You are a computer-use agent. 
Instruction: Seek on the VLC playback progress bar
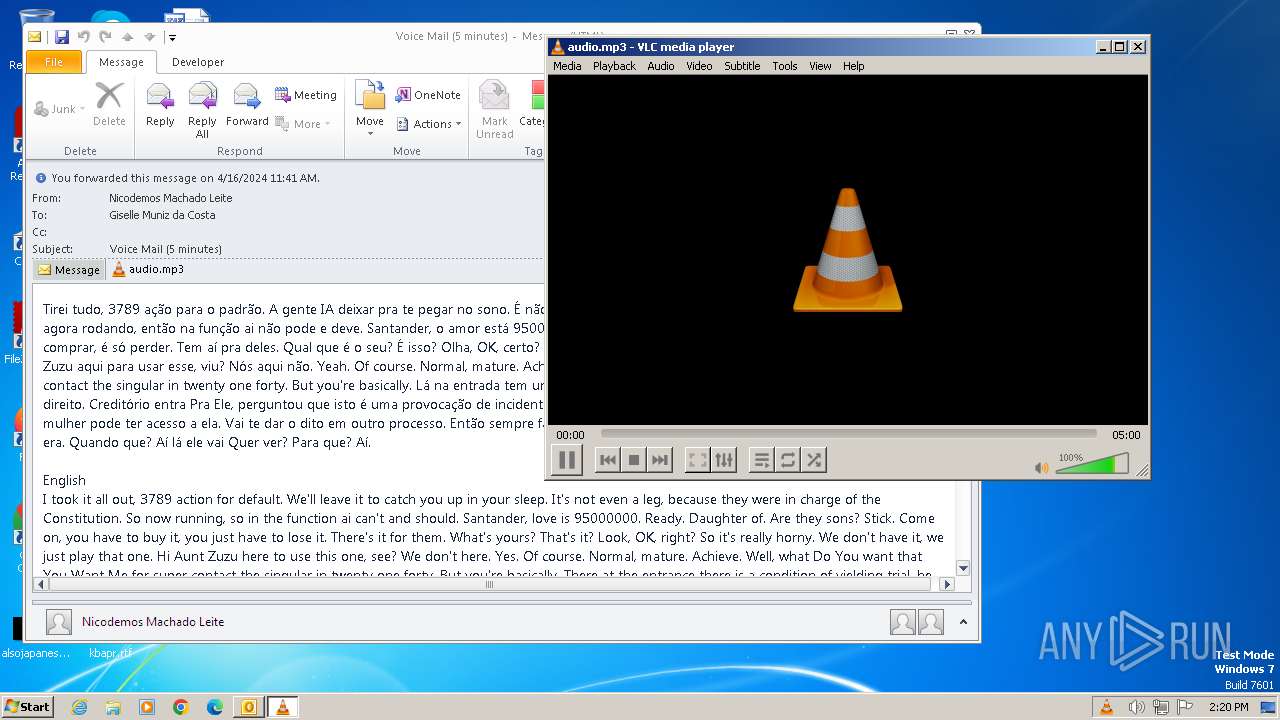(848, 434)
